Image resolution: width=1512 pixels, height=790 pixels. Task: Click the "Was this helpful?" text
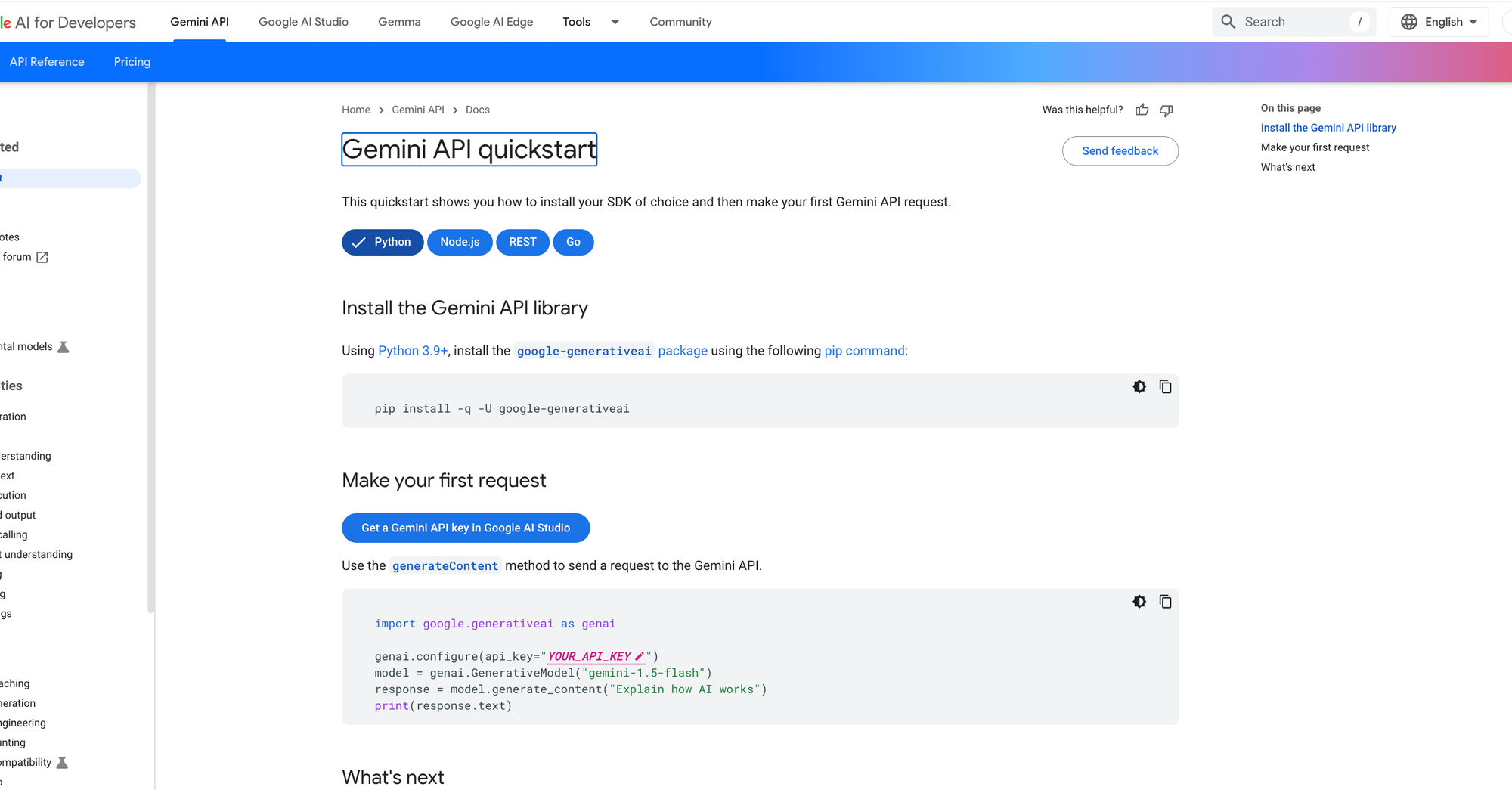(x=1083, y=110)
